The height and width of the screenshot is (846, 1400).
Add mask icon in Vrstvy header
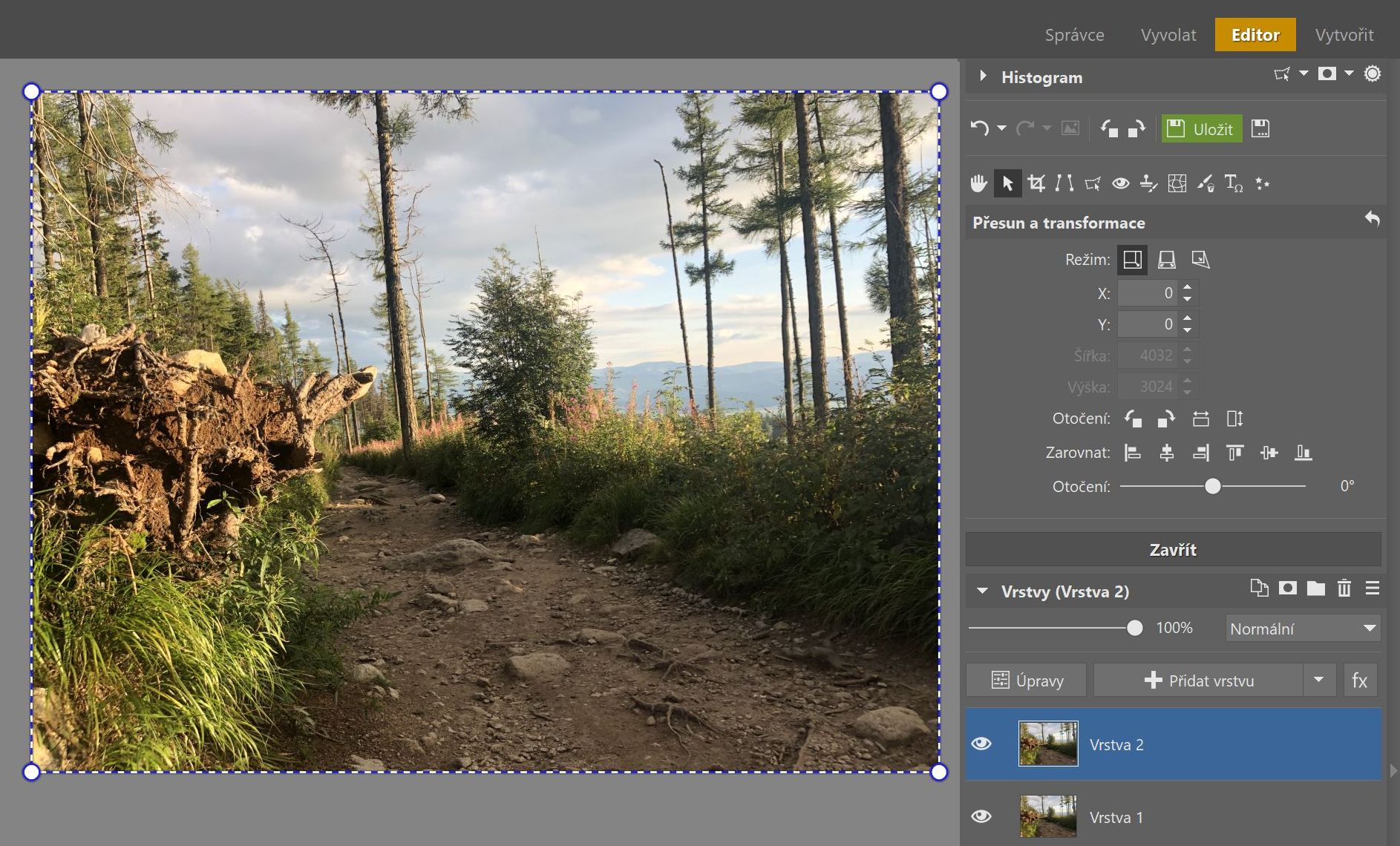pyautogui.click(x=1288, y=588)
